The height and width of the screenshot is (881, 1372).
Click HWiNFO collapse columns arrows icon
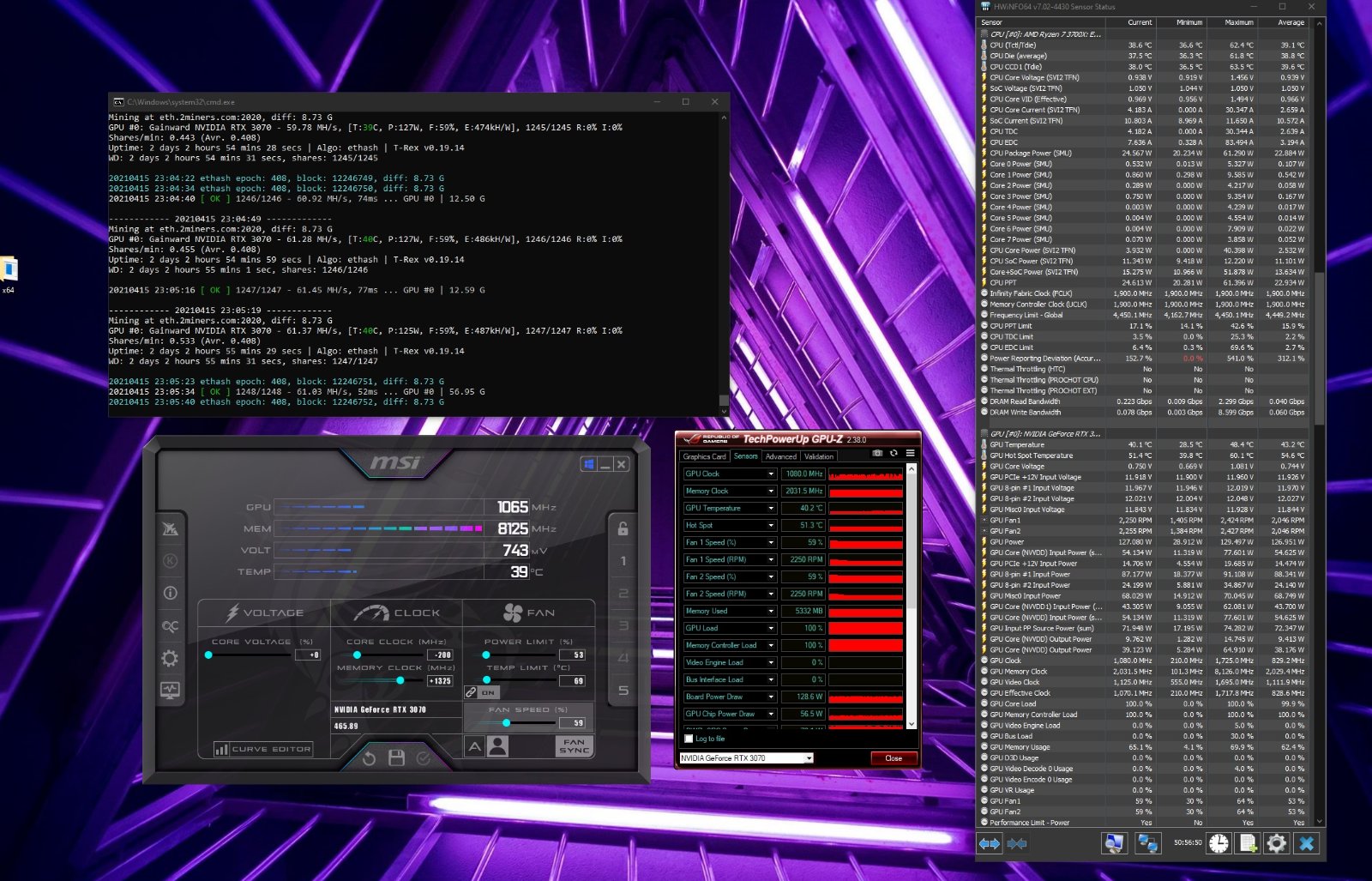coord(1017,844)
